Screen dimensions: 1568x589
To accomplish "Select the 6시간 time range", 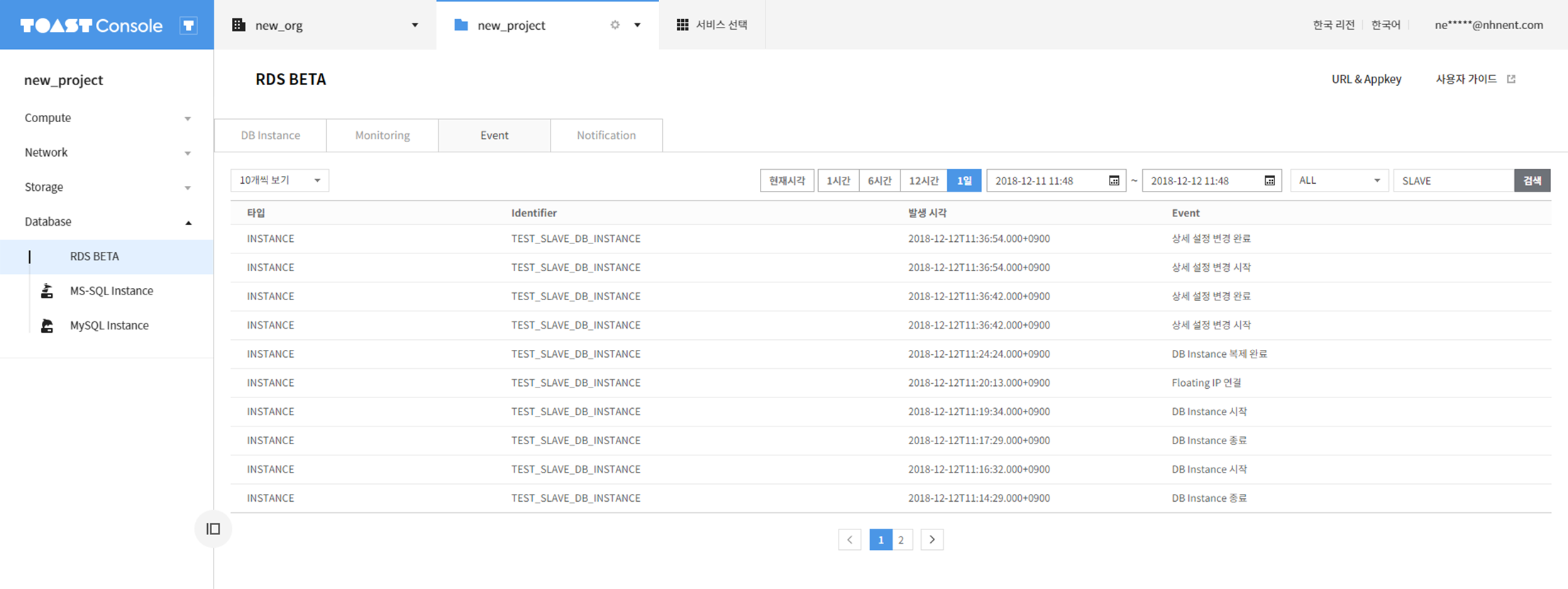I will click(x=880, y=180).
